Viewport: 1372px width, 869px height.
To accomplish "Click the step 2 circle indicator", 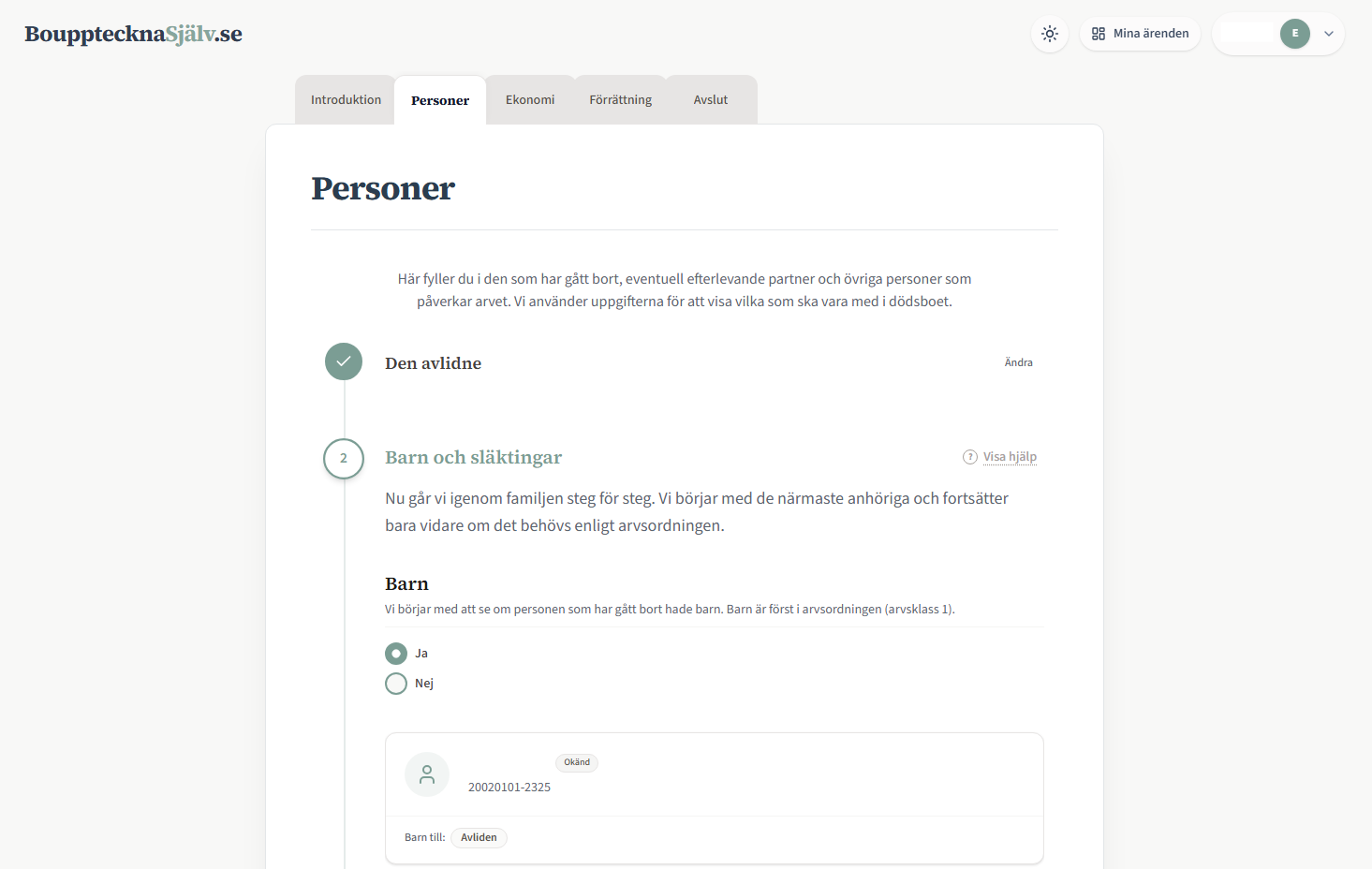I will coord(344,459).
